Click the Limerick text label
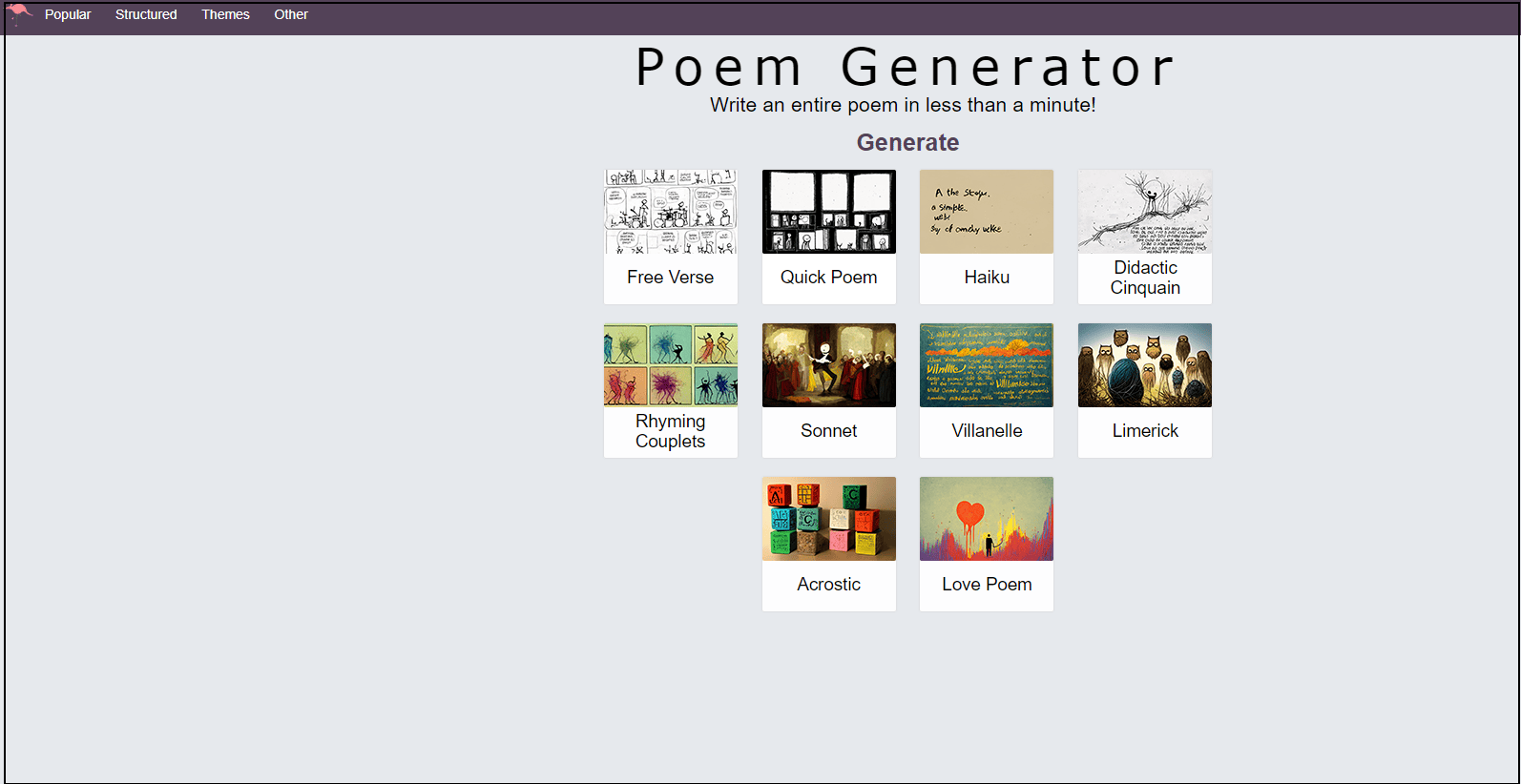Viewport: 1521px width, 784px height. pyautogui.click(x=1145, y=431)
